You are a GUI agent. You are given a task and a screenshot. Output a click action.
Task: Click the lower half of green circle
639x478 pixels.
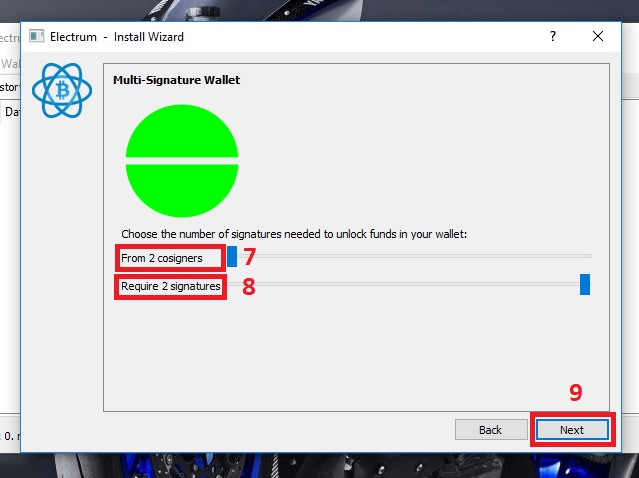(x=182, y=189)
